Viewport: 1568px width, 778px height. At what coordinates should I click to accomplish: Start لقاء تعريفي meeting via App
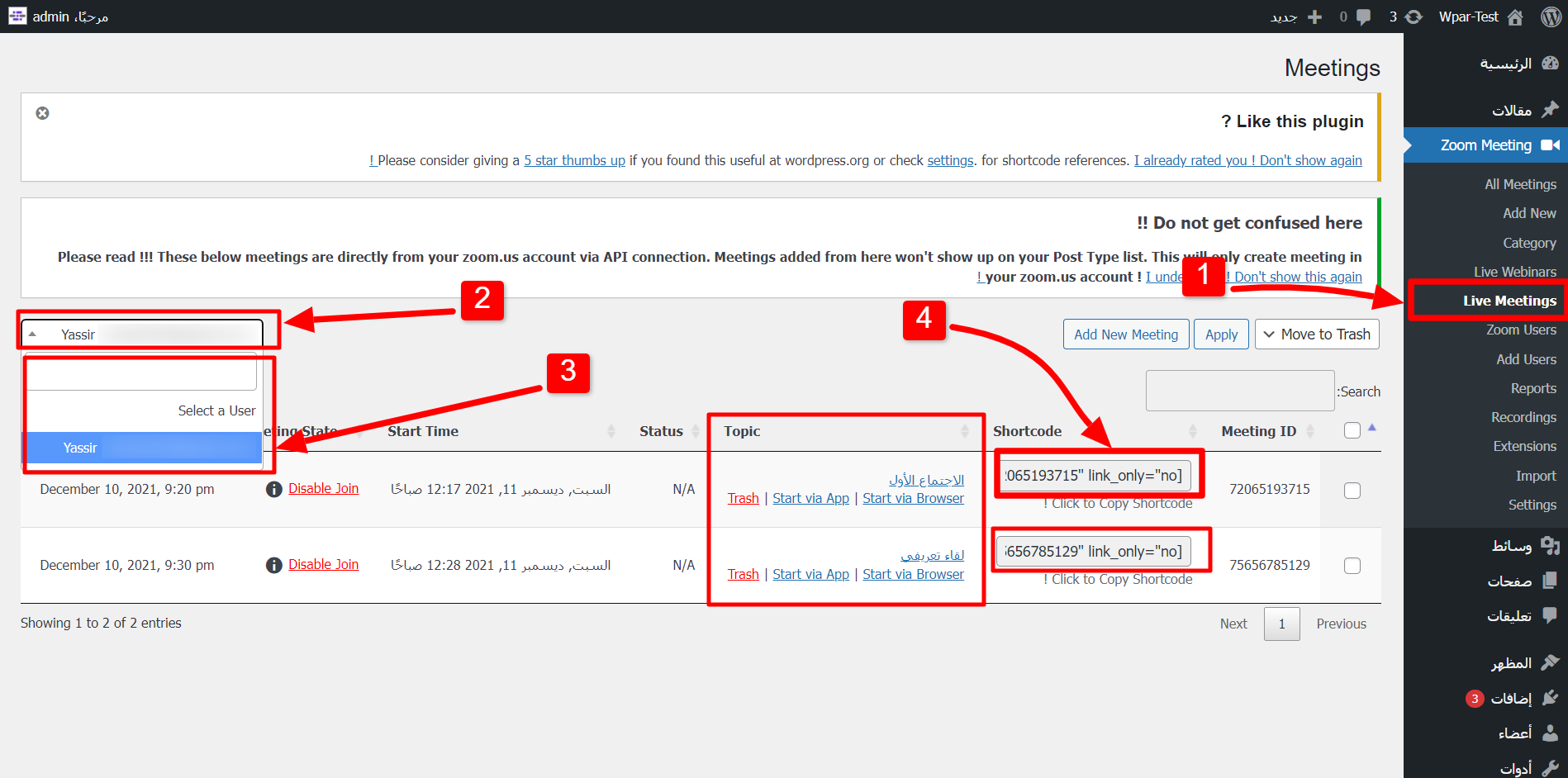[x=810, y=574]
